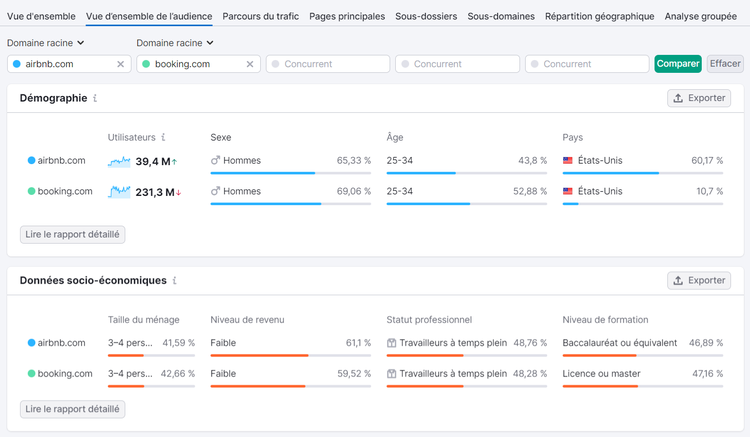Click the US flag in booking.com row
750x437 pixels.
tap(568, 191)
